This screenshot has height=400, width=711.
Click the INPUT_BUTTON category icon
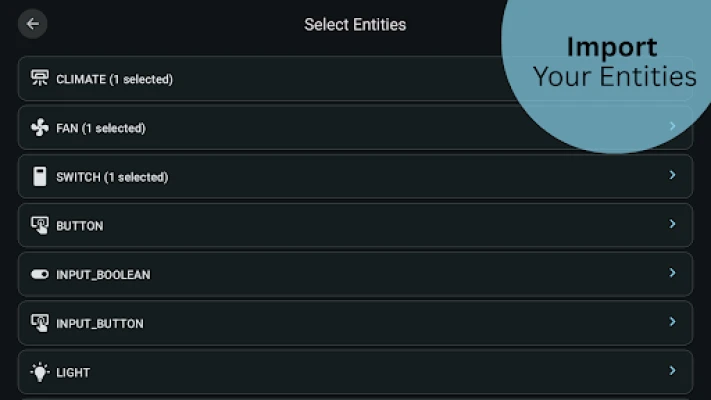point(40,323)
